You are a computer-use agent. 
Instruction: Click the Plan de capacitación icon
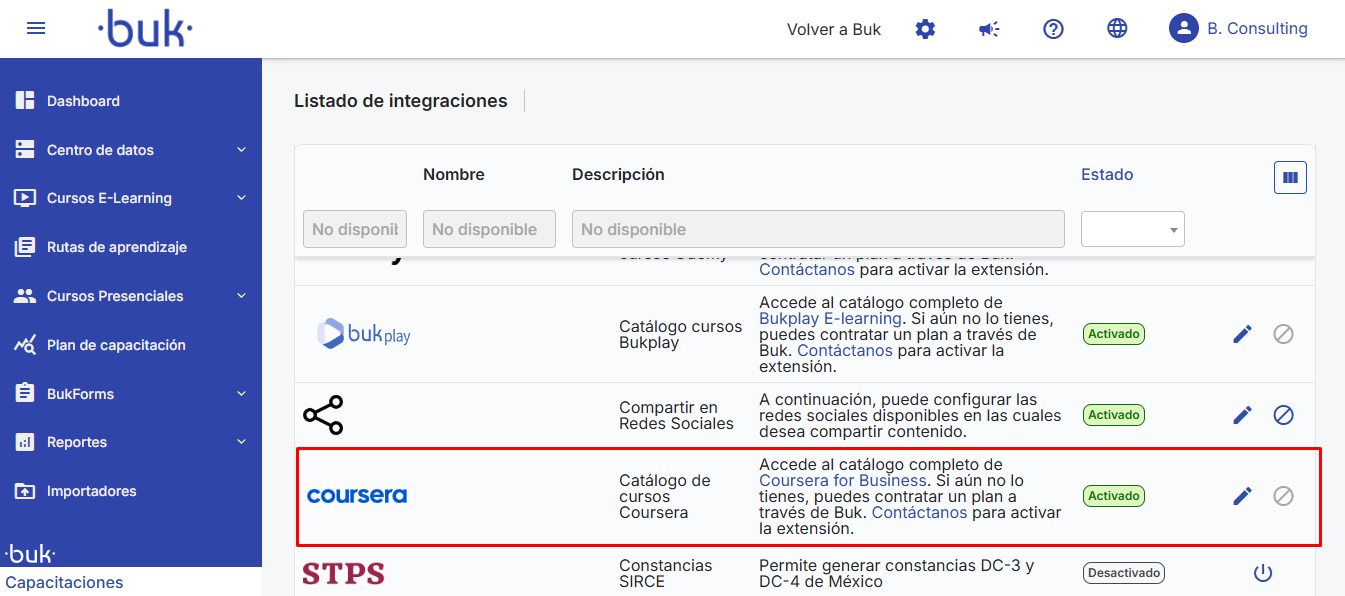point(25,345)
